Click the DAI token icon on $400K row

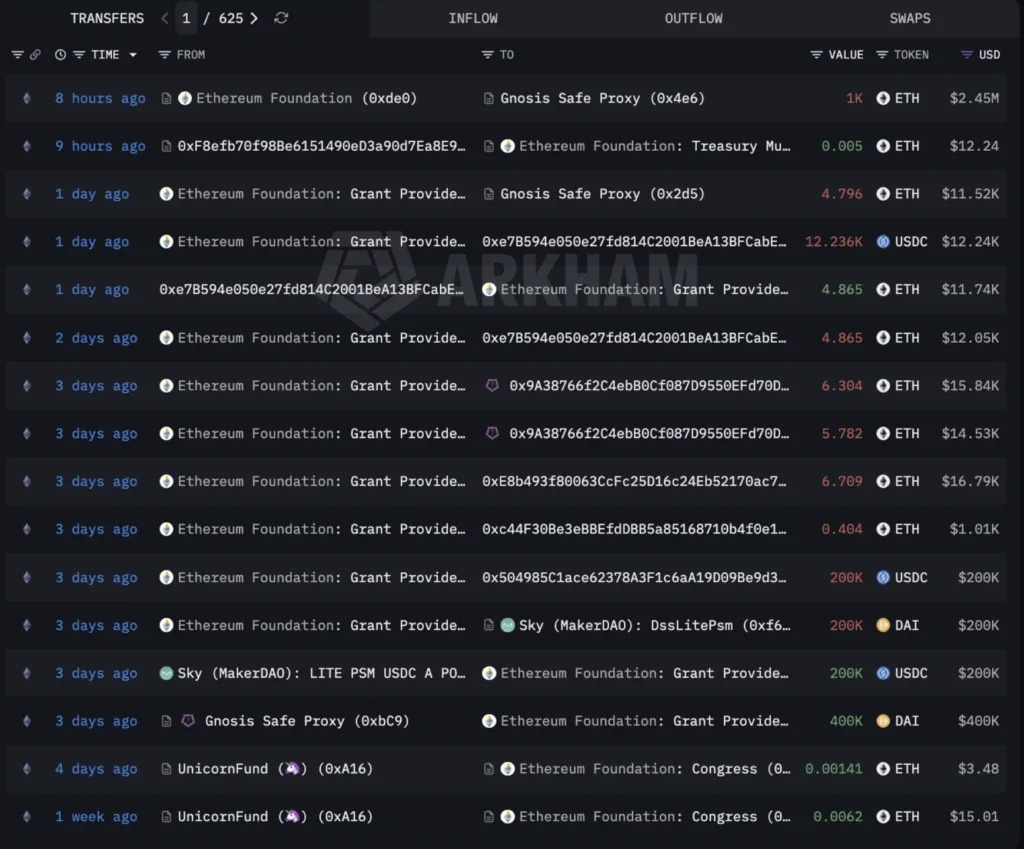click(883, 721)
